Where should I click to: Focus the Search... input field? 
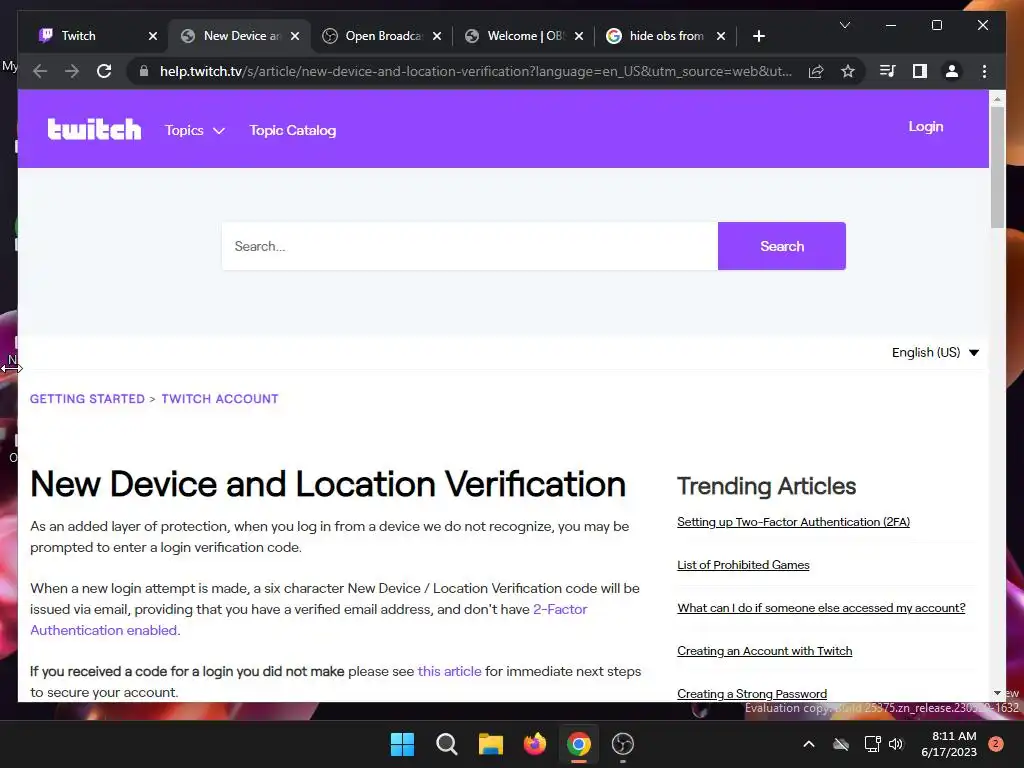(x=470, y=246)
